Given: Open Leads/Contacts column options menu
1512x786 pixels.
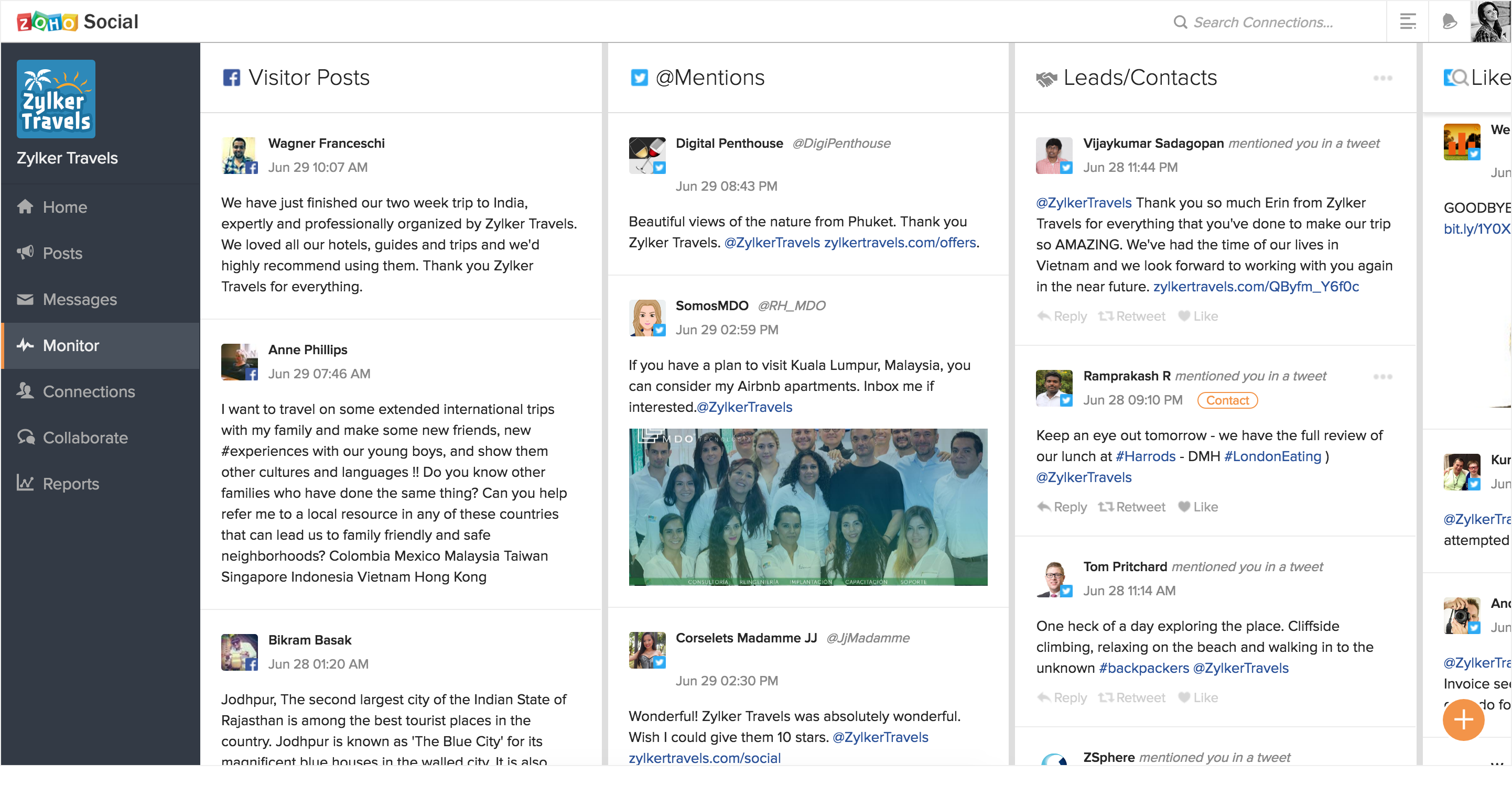Looking at the screenshot, I should click(1383, 78).
